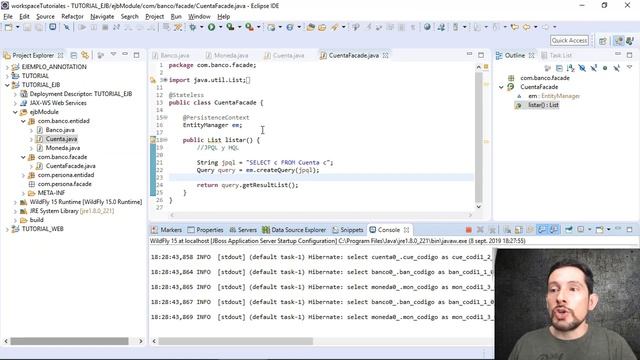
Task: Click the Coverage run icon
Action: point(230,27)
